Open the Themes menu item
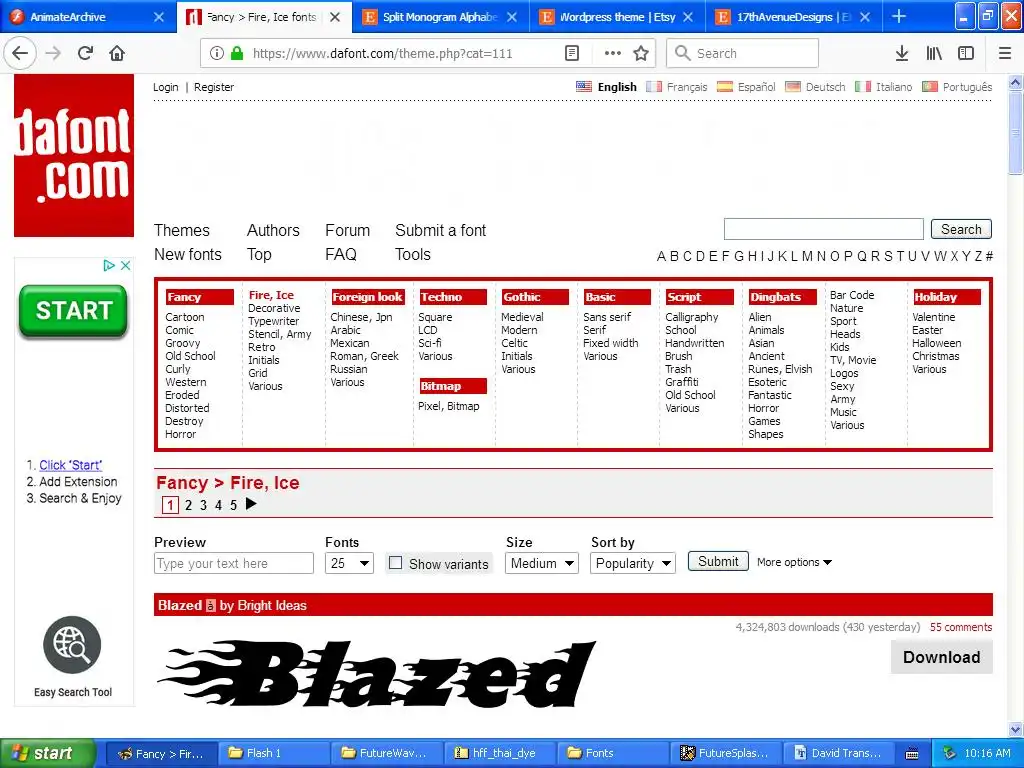 click(182, 231)
